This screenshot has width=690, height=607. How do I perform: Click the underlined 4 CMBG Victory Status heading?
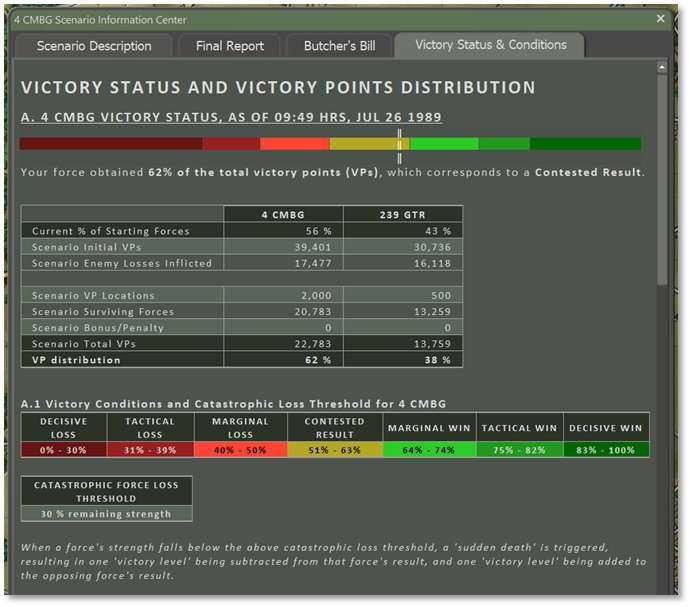[x=231, y=117]
